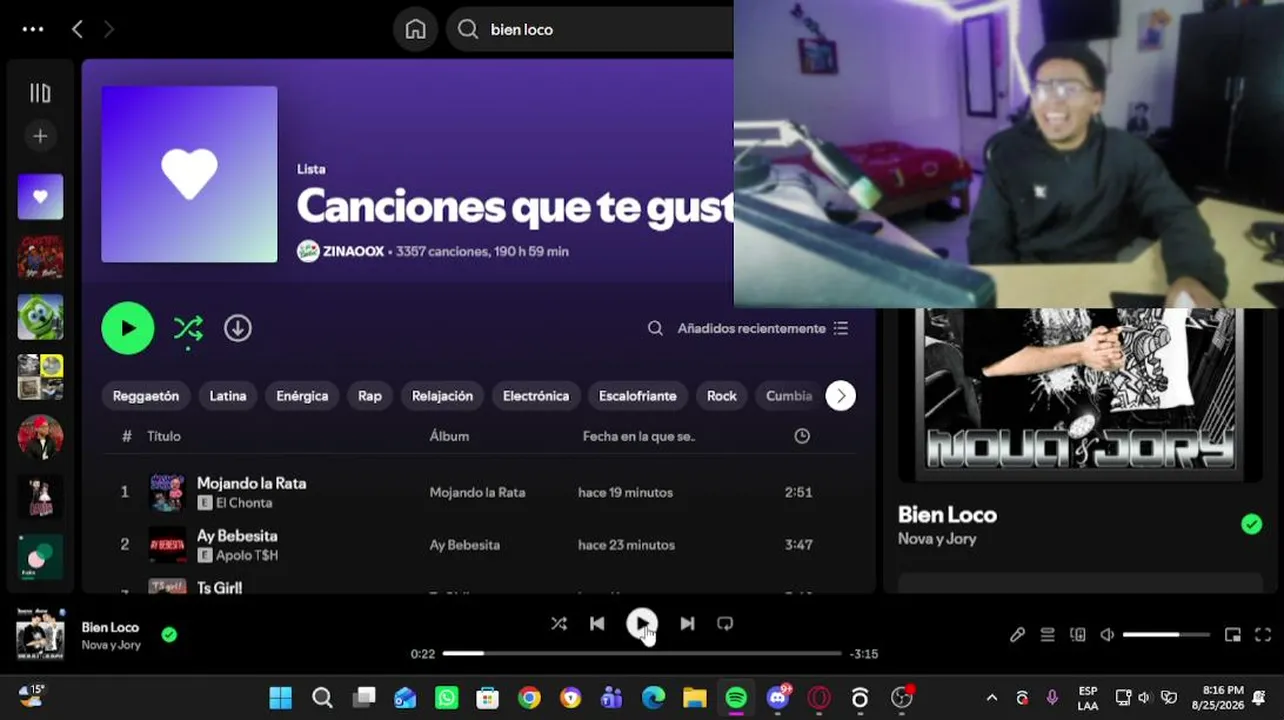
Task: Select the Rap filter chip
Action: (x=370, y=396)
